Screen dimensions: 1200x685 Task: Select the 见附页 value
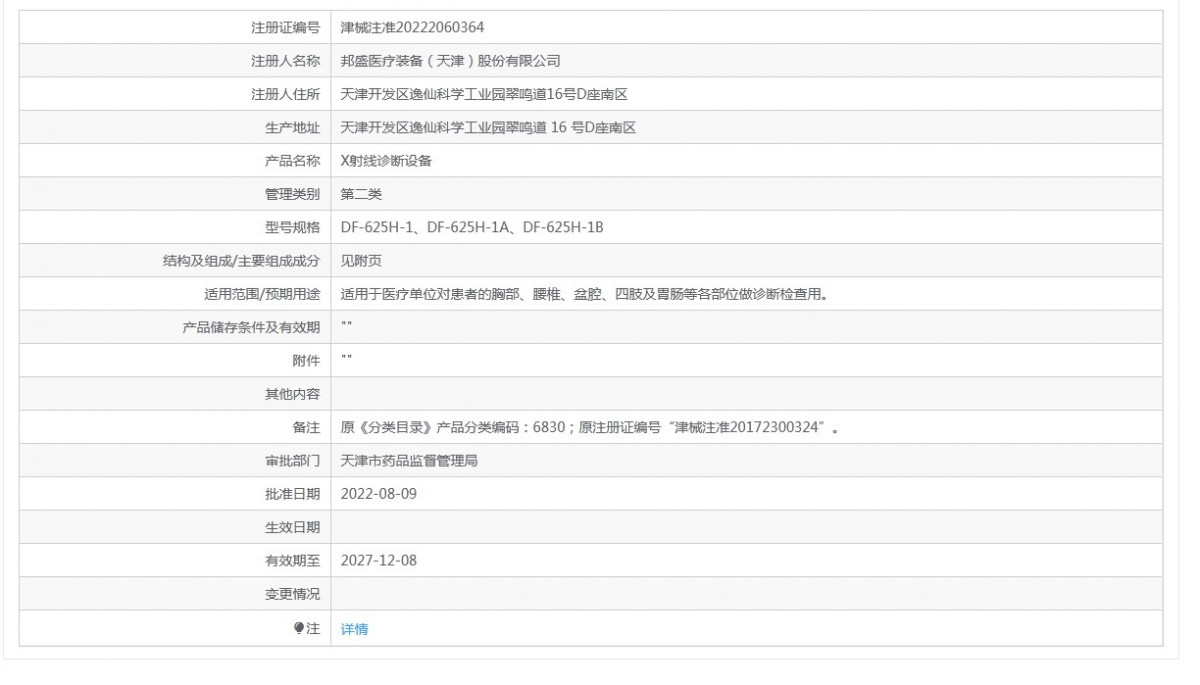tap(361, 261)
